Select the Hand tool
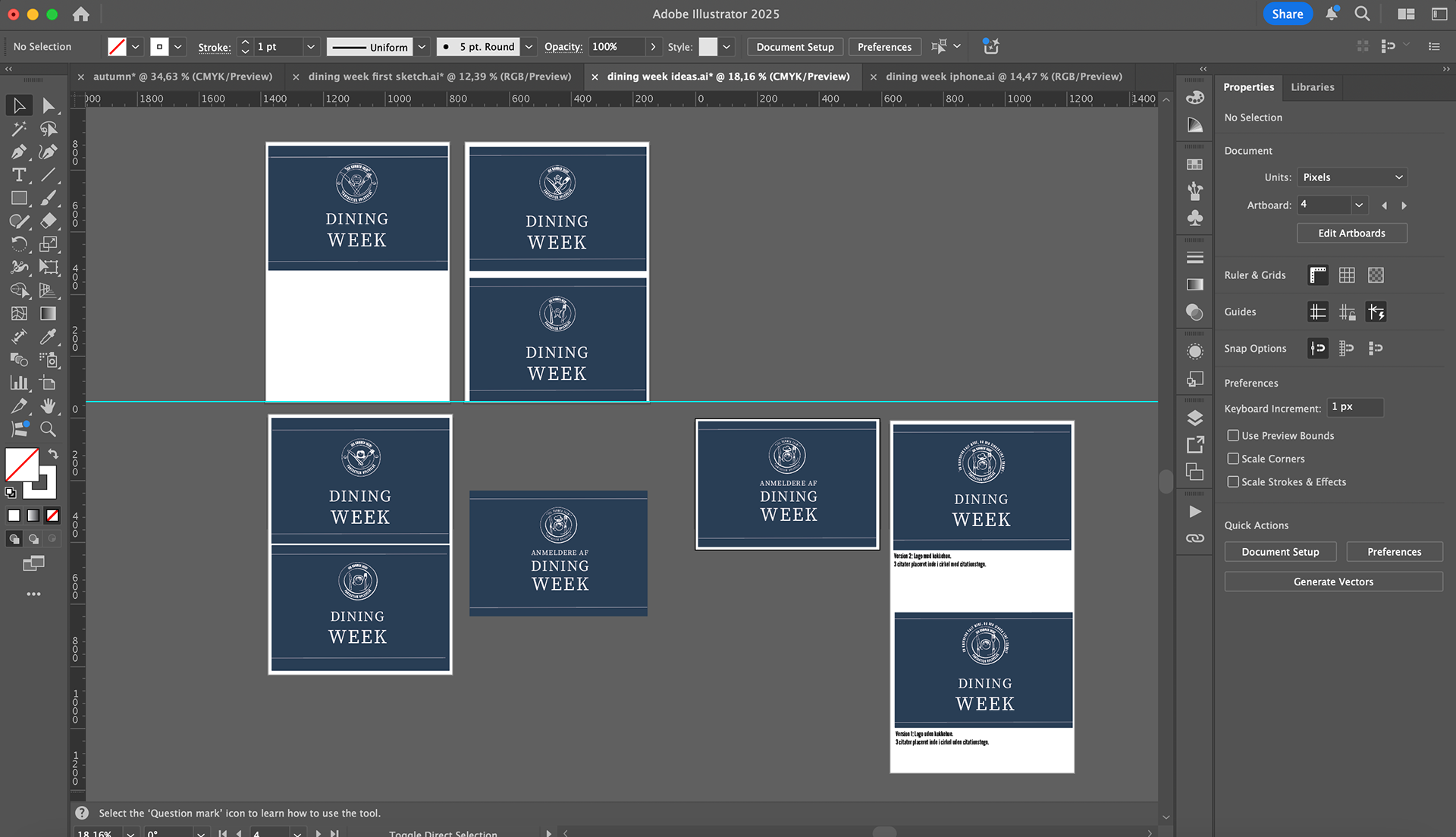1456x837 pixels. 48,406
